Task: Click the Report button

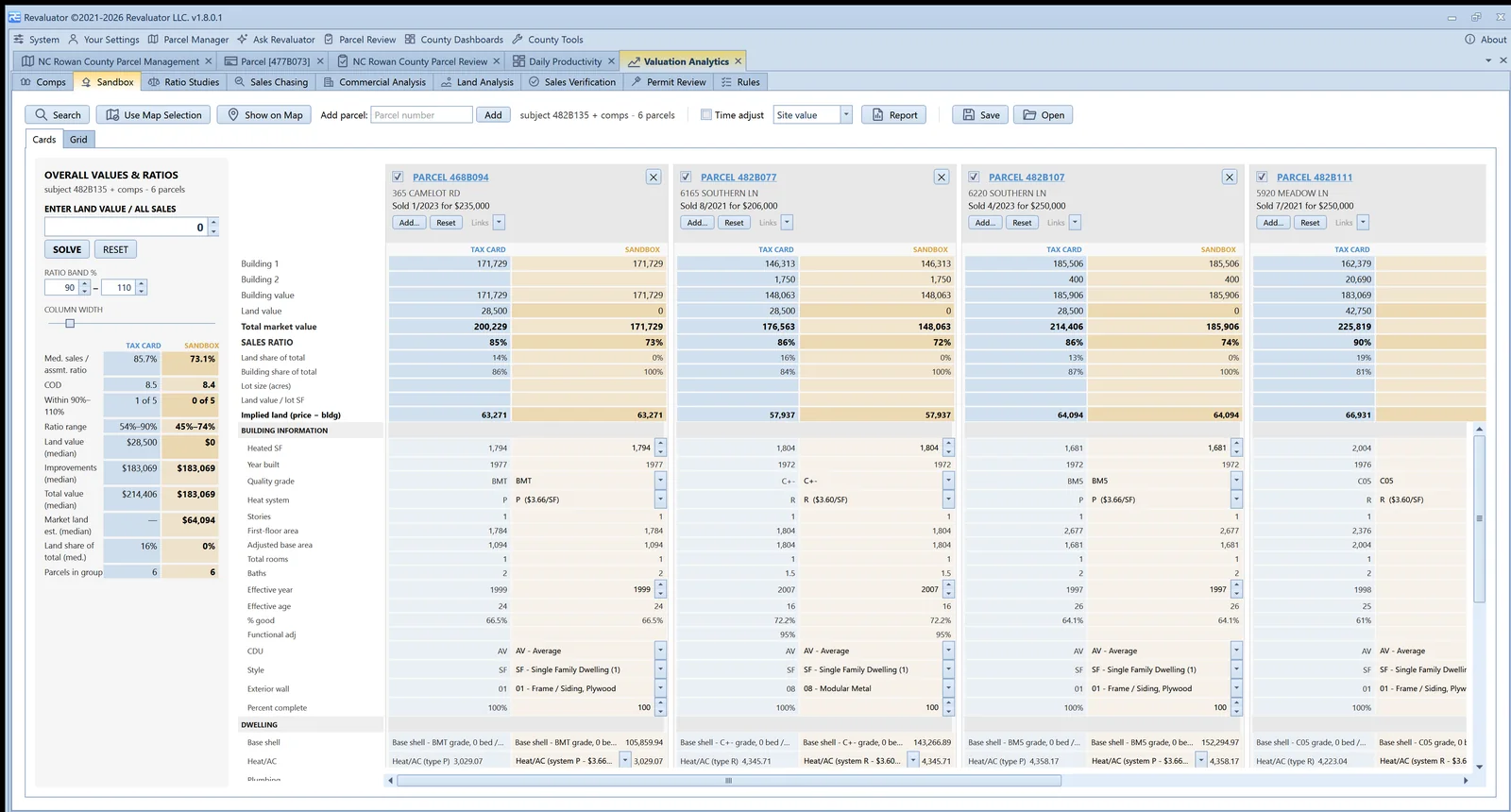Action: pos(894,115)
